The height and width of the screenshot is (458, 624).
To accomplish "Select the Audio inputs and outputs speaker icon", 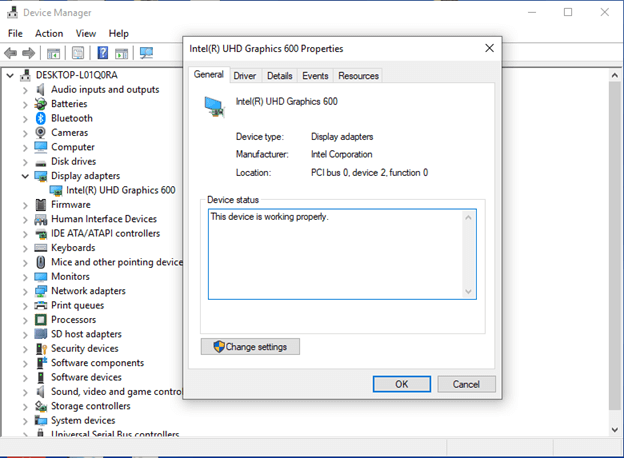I will 40,90.
